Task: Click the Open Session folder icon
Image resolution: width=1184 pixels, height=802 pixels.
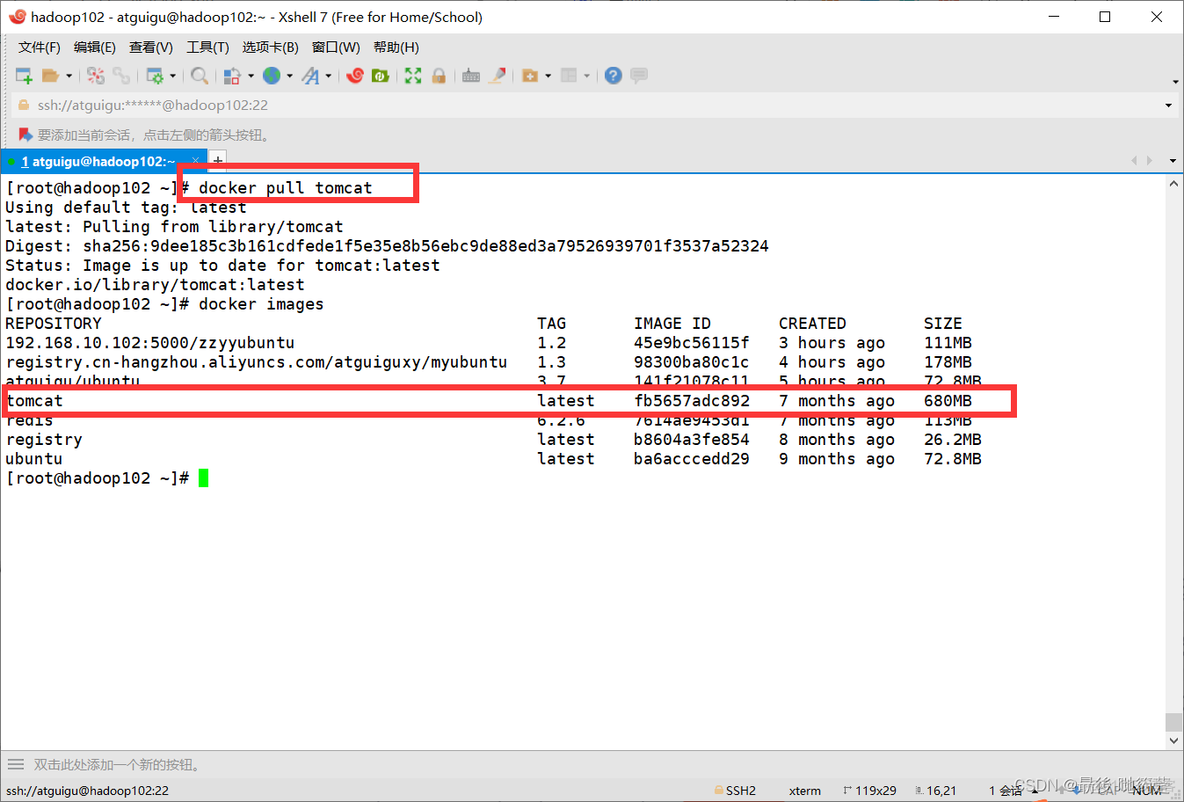Action: [51, 76]
